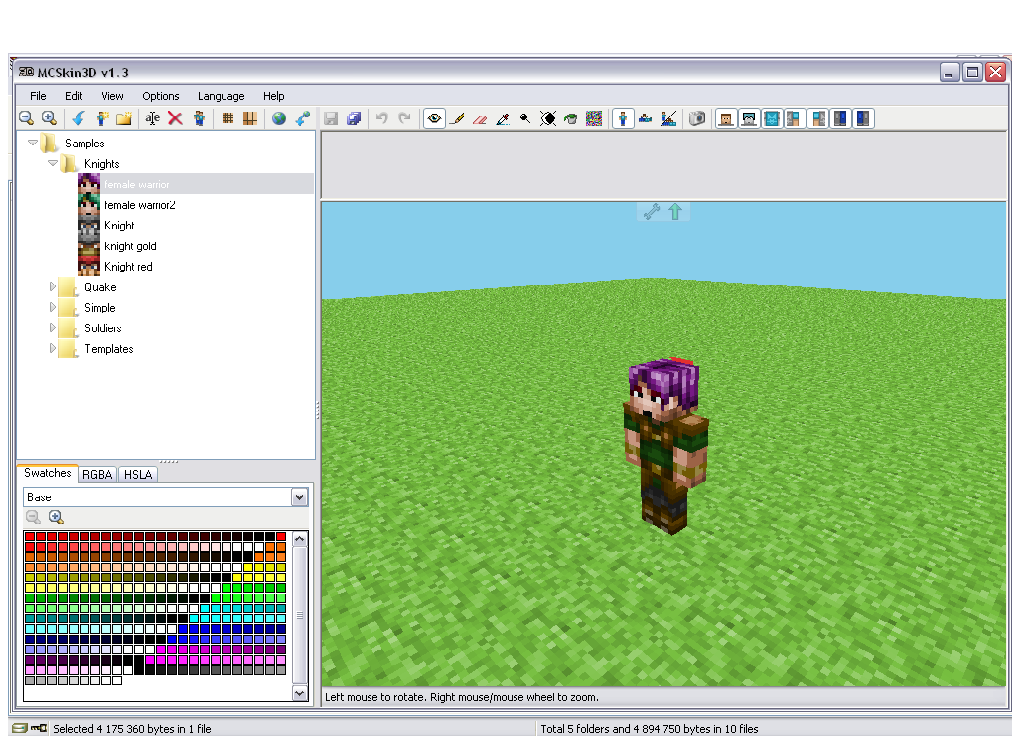The image size is (1012, 736).
Task: Click the small grid icon in the toolbar
Action: coord(227,118)
